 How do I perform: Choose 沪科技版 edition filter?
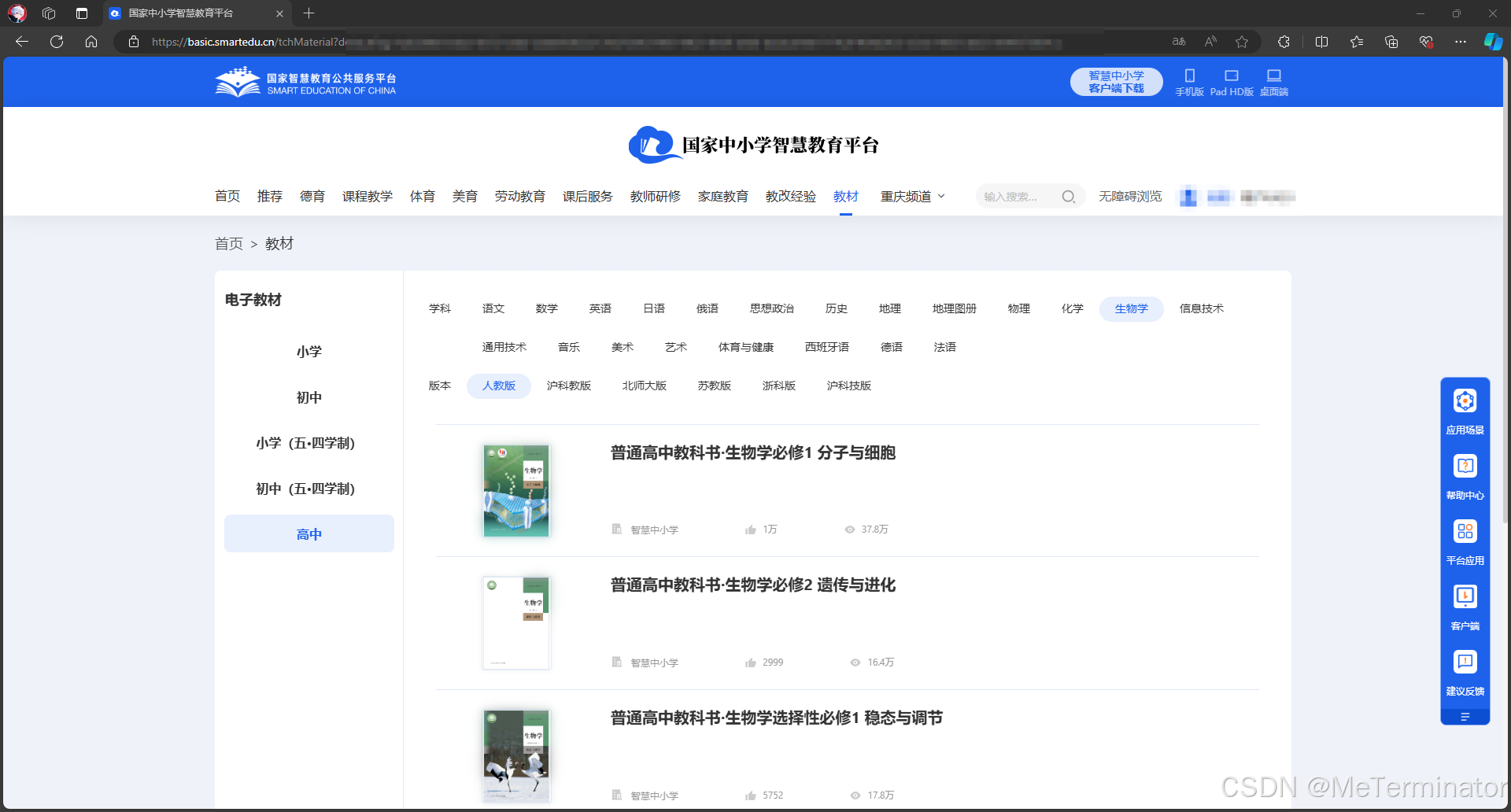[x=849, y=386]
